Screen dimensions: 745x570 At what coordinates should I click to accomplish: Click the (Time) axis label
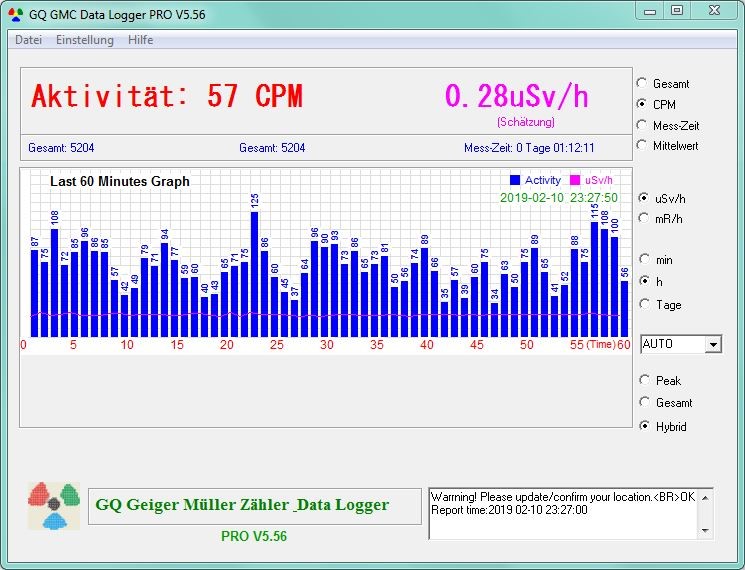[x=601, y=344]
